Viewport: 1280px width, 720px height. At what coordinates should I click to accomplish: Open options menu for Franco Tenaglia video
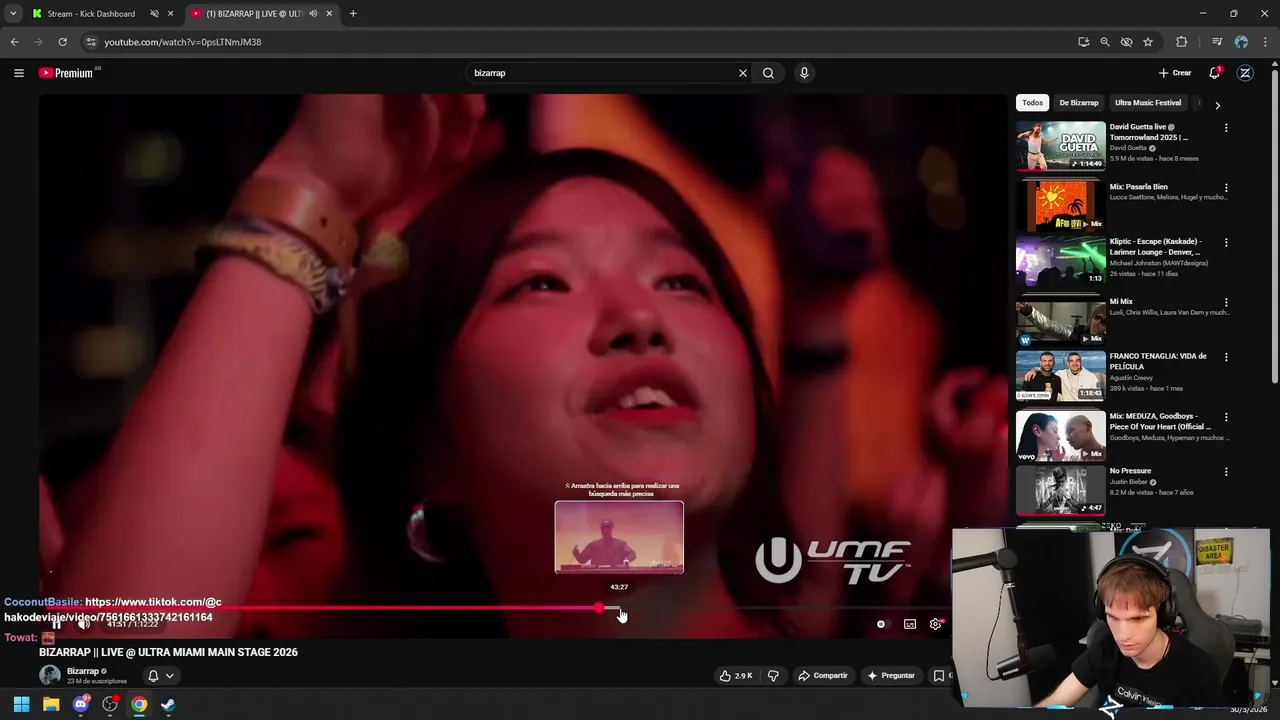tap(1226, 357)
